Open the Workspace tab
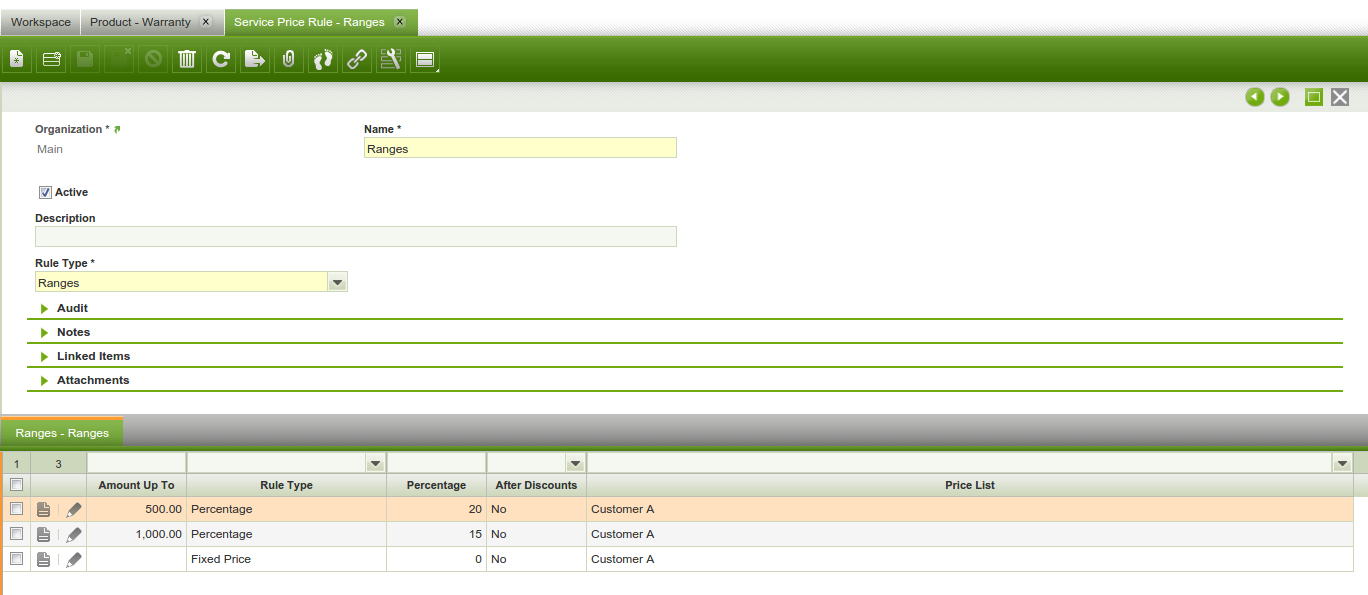This screenshot has height=595, width=1368. point(41,22)
